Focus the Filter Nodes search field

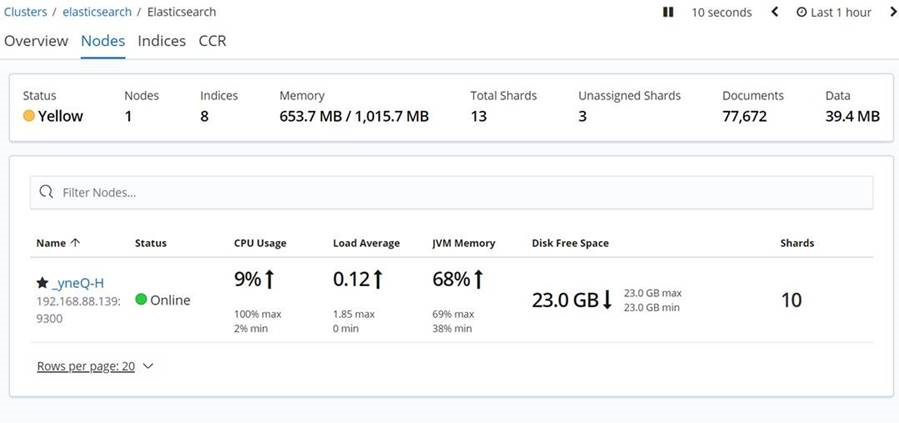point(452,193)
